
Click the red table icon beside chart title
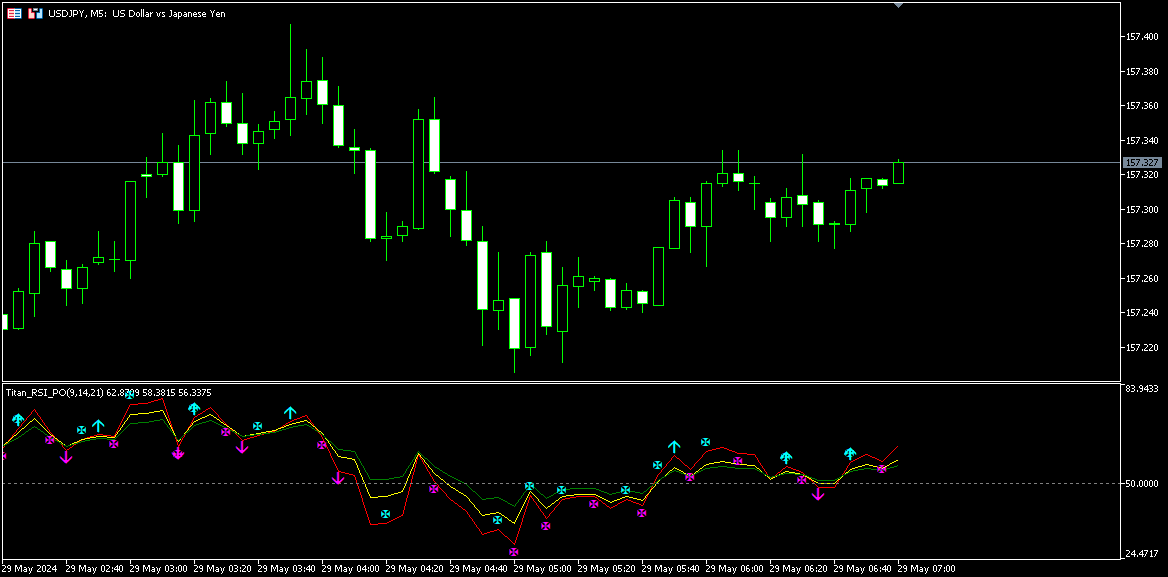point(14,13)
